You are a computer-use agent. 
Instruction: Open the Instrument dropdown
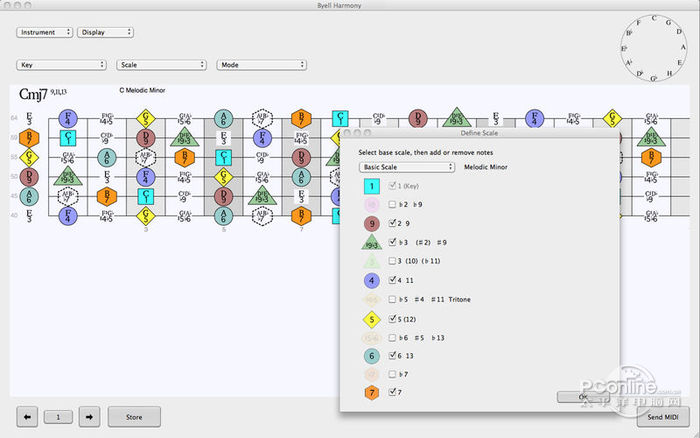click(x=44, y=32)
